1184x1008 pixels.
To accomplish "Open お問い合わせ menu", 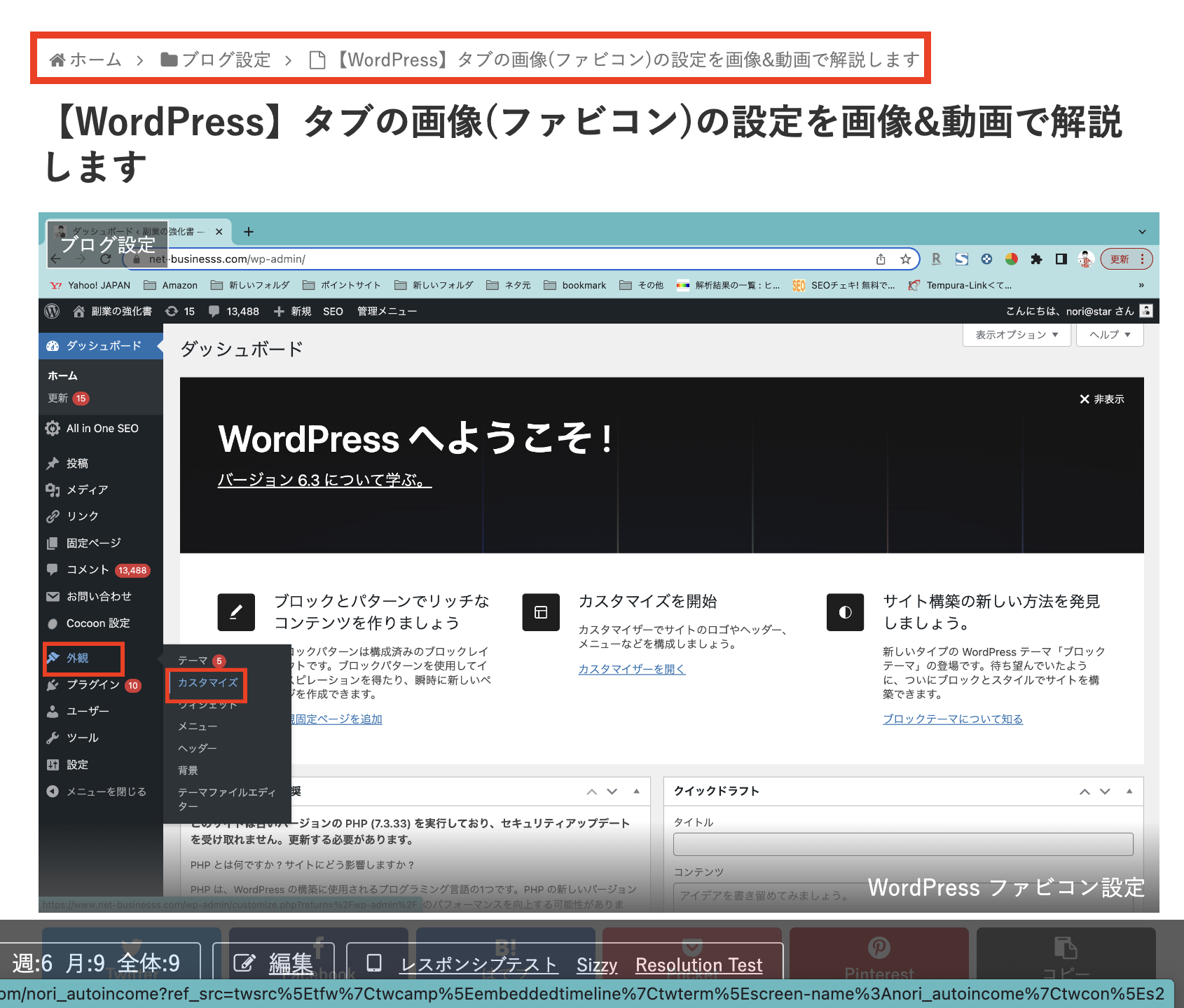I will (x=101, y=597).
